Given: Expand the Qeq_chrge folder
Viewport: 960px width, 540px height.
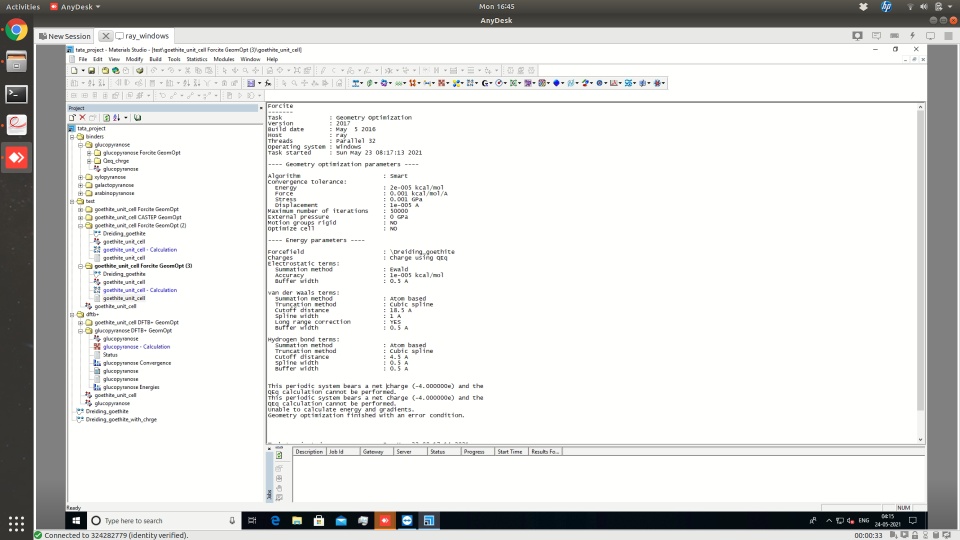Looking at the screenshot, I should (89, 161).
